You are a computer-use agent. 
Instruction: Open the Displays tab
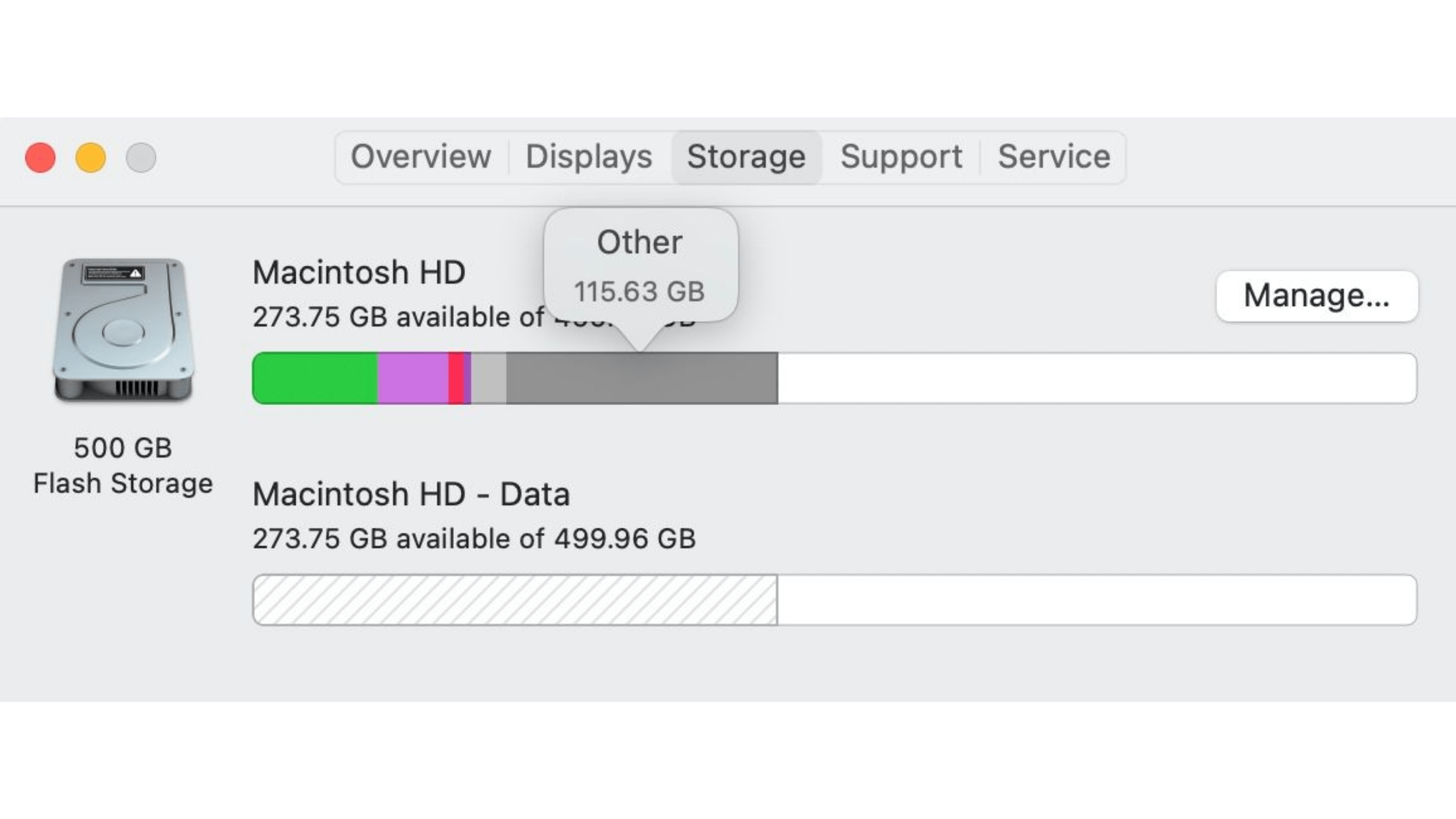589,157
